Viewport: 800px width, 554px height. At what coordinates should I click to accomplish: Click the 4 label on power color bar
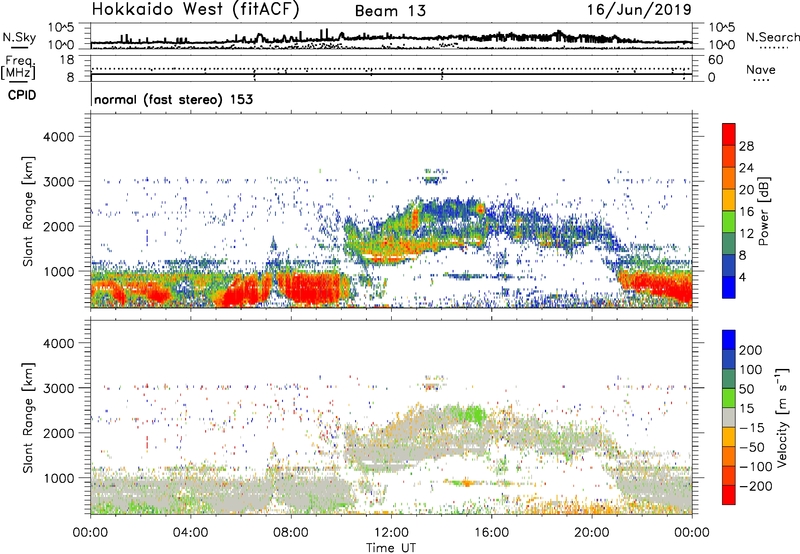743,278
